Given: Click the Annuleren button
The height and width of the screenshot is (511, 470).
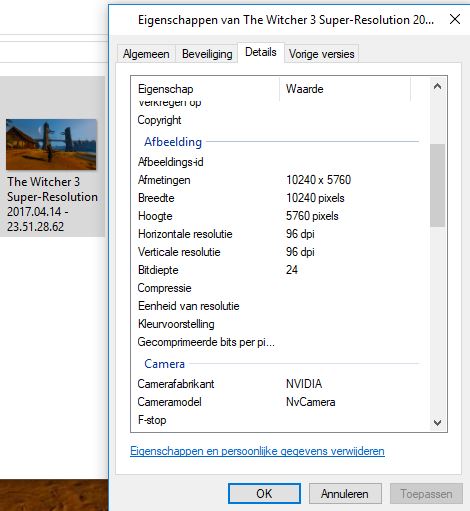Looking at the screenshot, I should [345, 494].
